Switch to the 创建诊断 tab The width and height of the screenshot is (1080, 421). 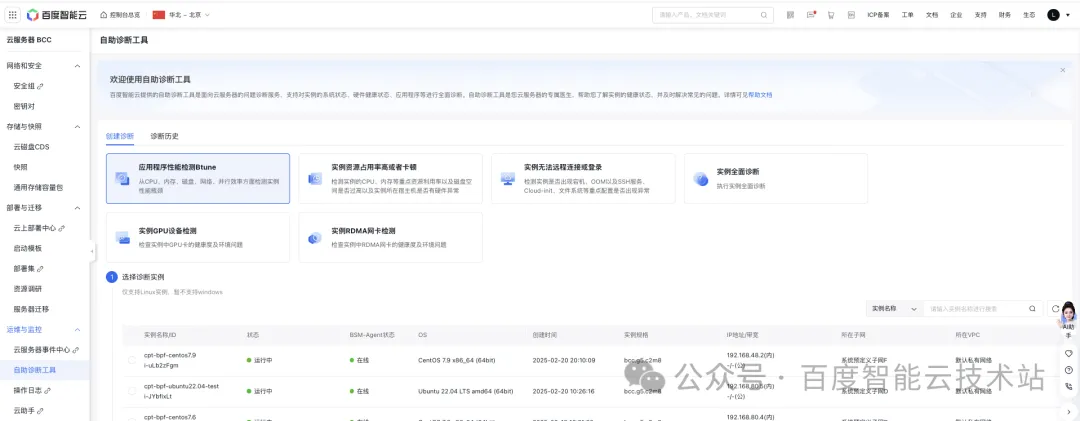coord(120,136)
